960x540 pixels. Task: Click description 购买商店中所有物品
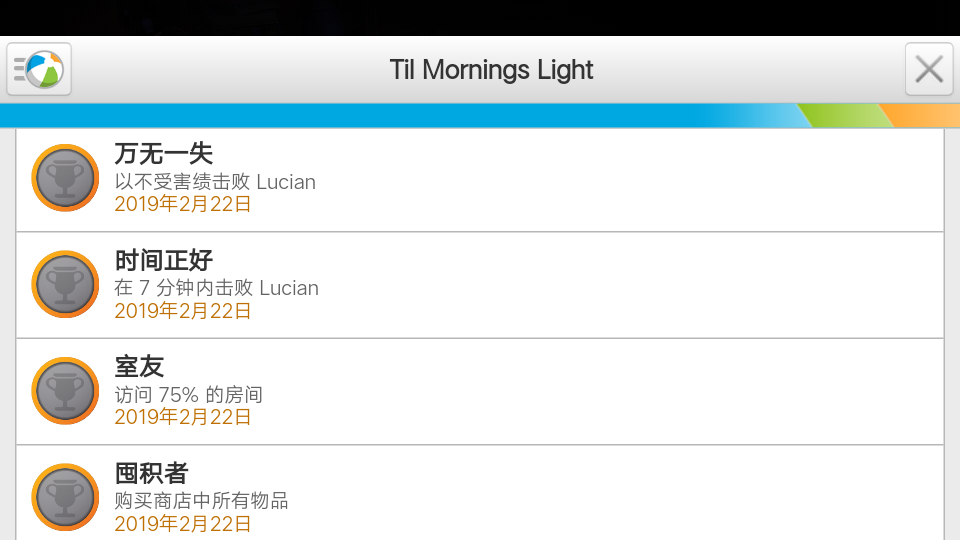[x=201, y=501]
